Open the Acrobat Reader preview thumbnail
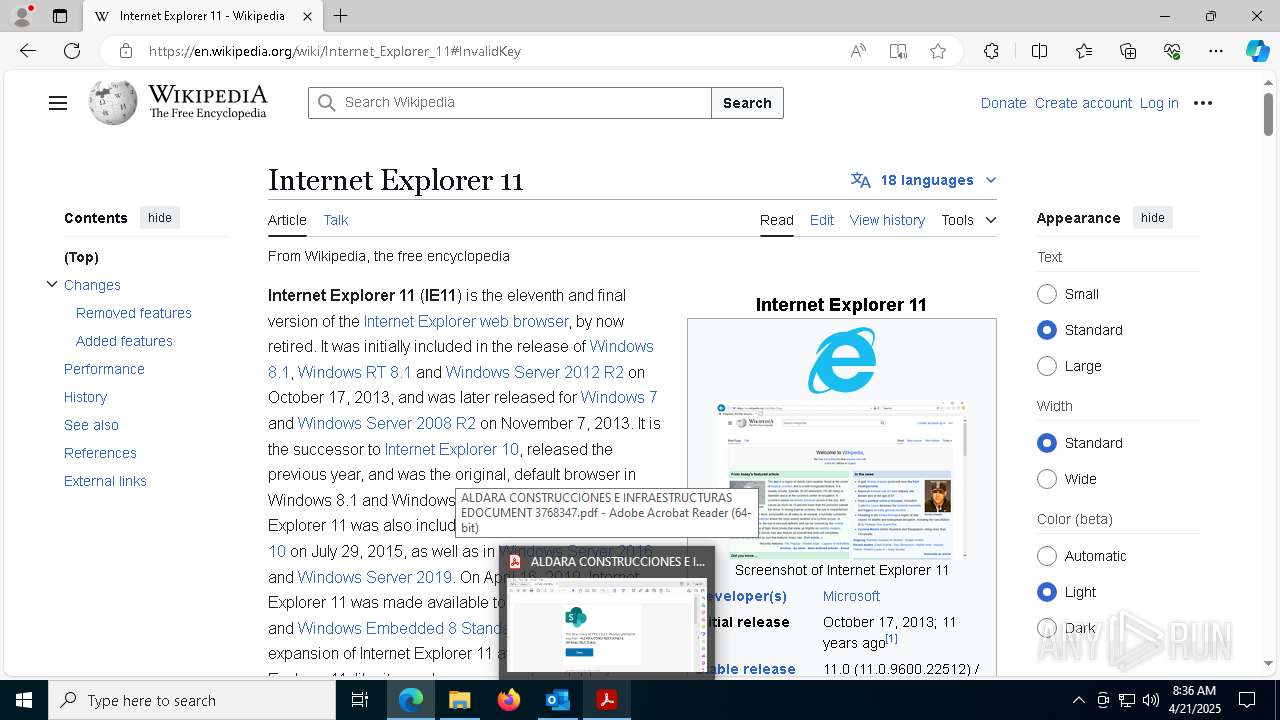The width and height of the screenshot is (1280, 720). tap(607, 624)
